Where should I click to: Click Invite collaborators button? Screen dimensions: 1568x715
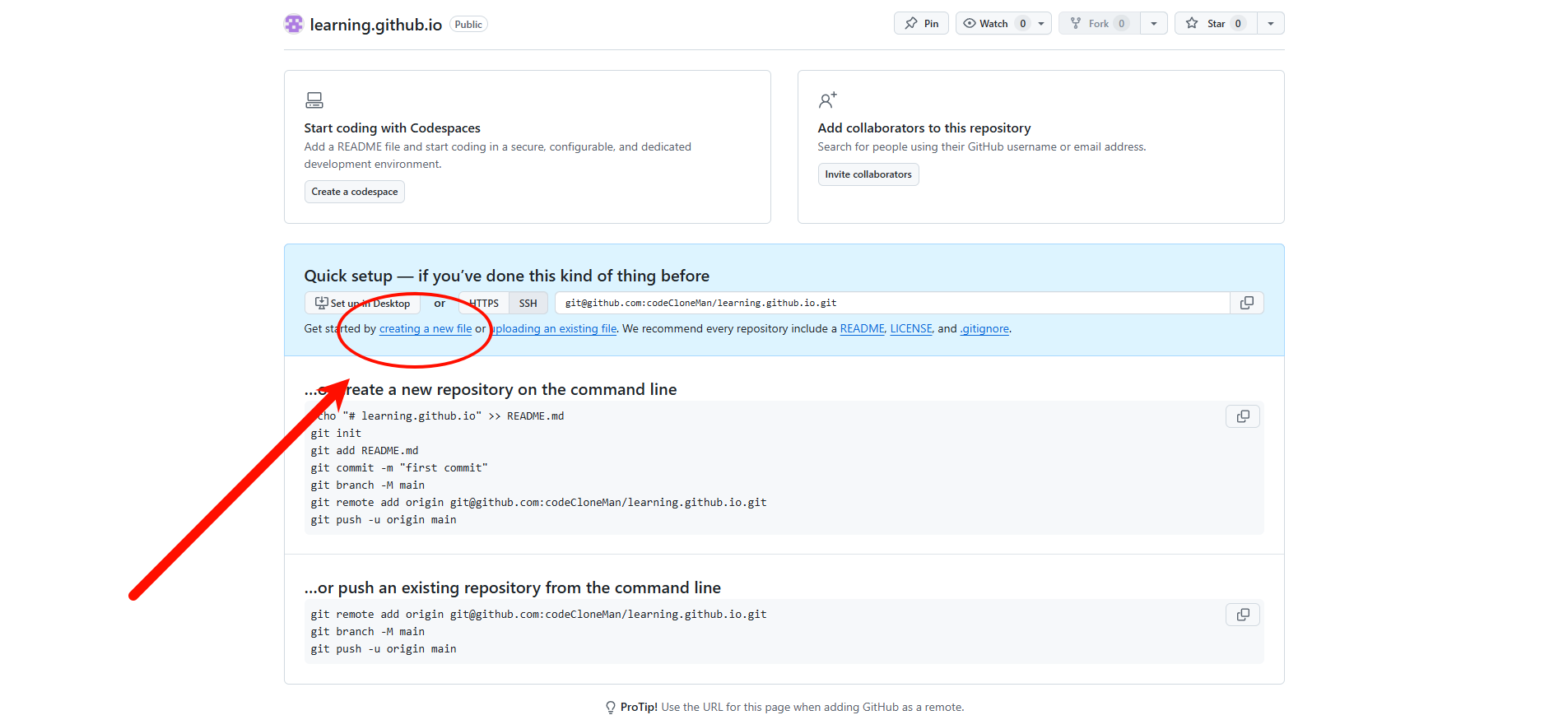[x=868, y=174]
